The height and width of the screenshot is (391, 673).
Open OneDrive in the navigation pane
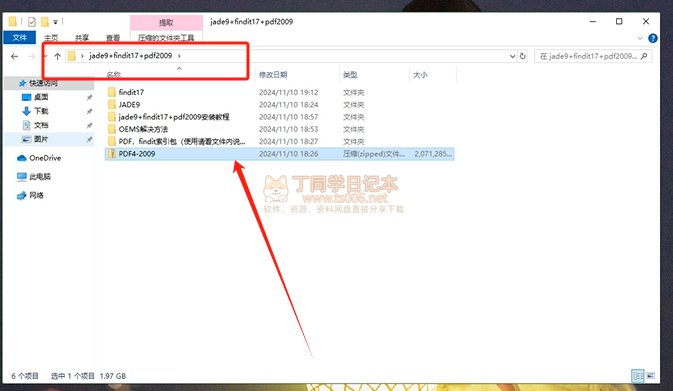click(x=45, y=158)
